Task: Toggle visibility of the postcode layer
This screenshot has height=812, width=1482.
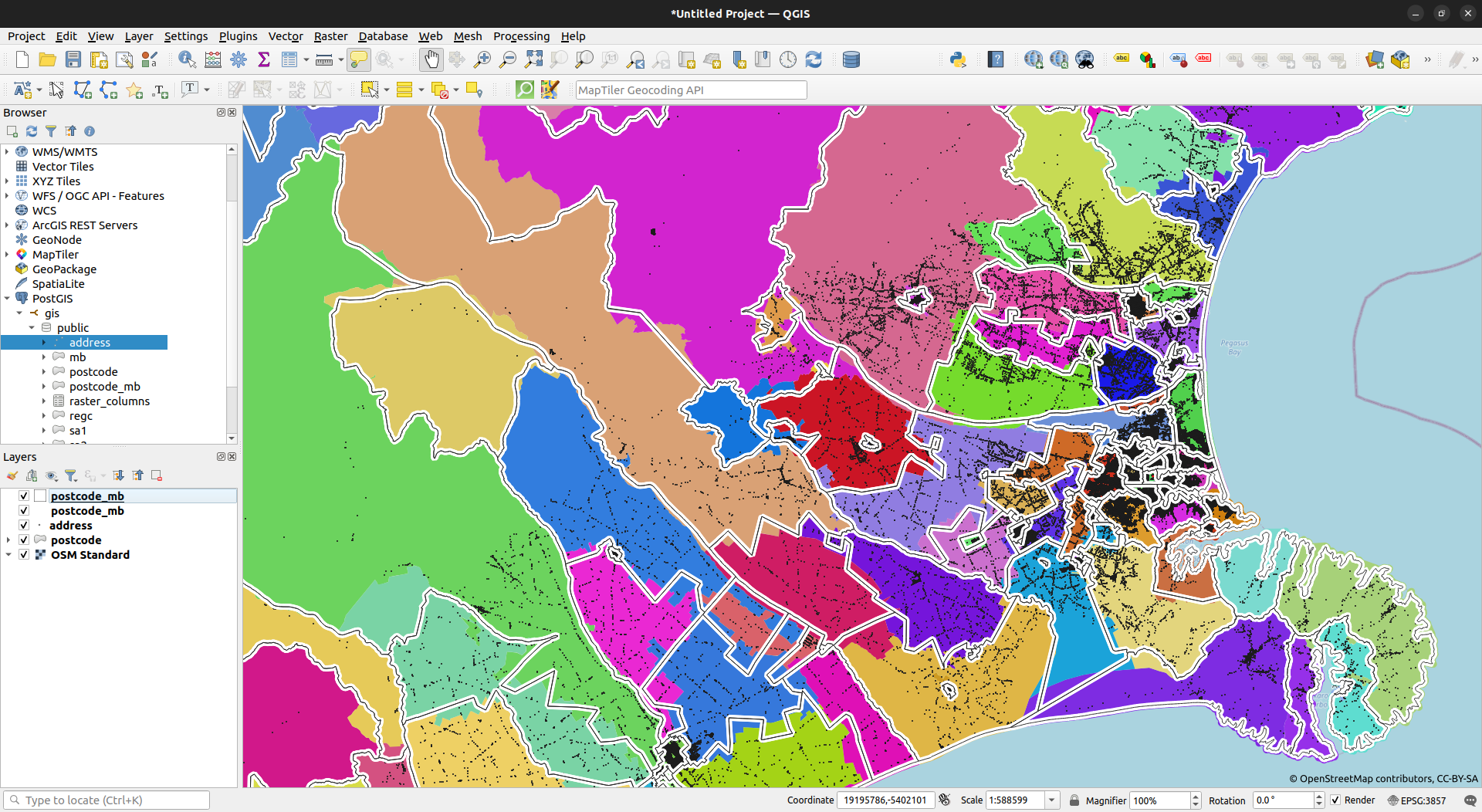Action: point(24,540)
